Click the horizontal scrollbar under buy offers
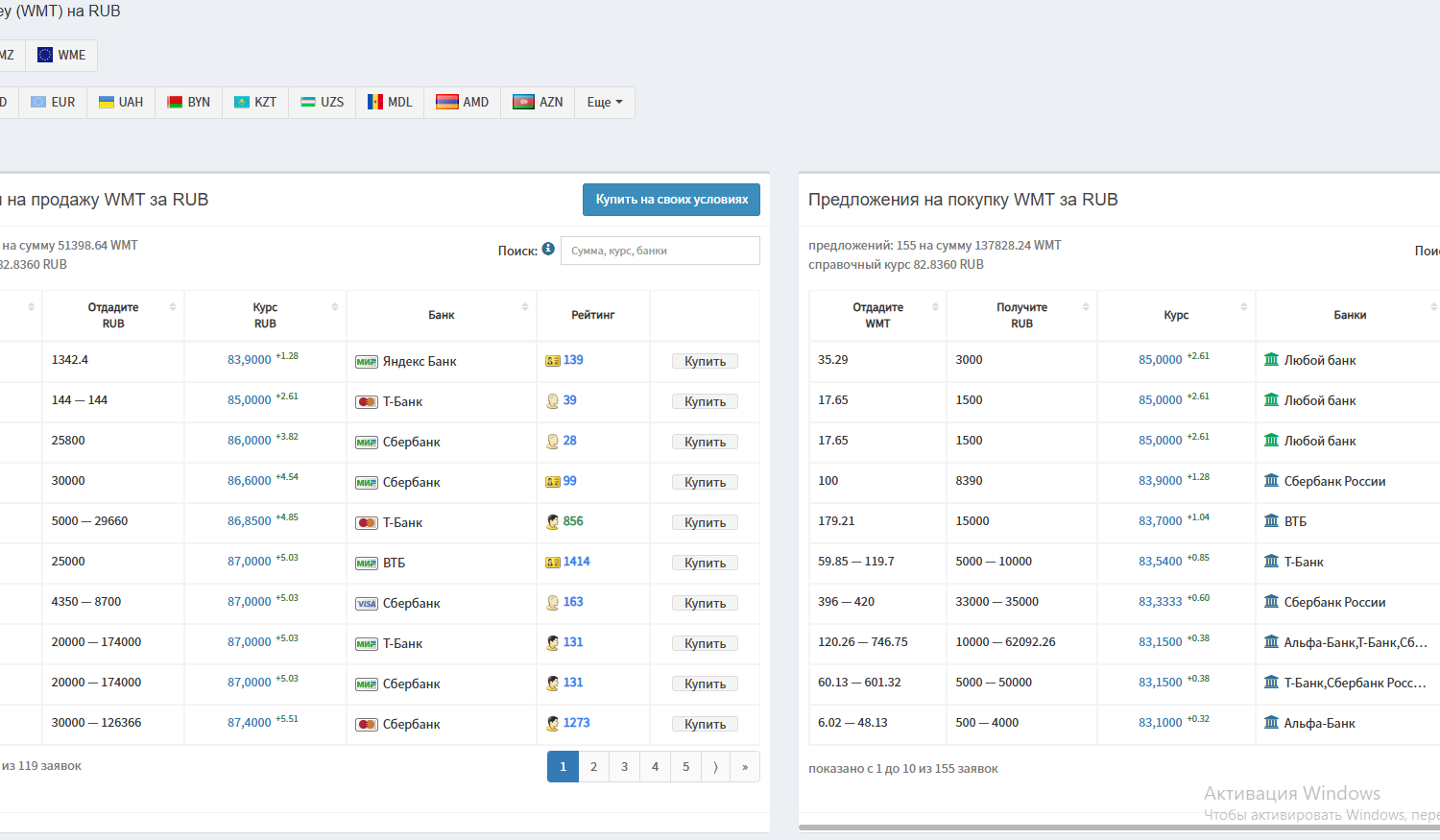 click(1119, 828)
